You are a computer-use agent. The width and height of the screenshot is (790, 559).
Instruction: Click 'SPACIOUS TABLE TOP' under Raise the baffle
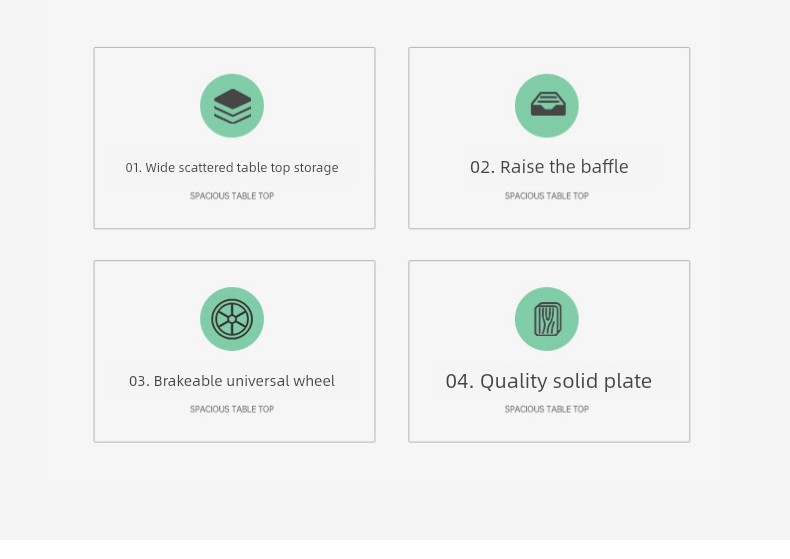tap(547, 196)
